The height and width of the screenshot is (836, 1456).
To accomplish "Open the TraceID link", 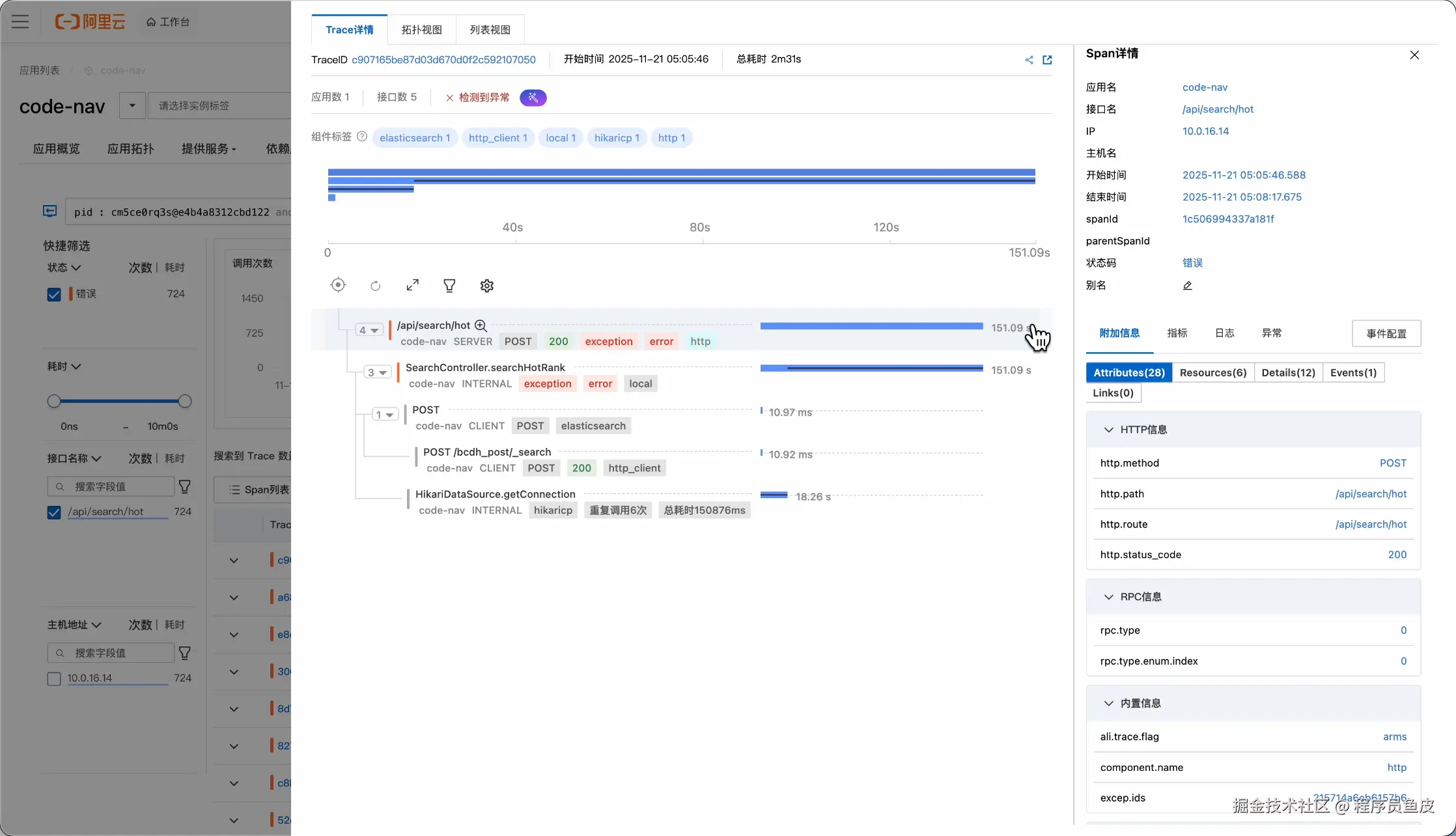I will [x=443, y=60].
